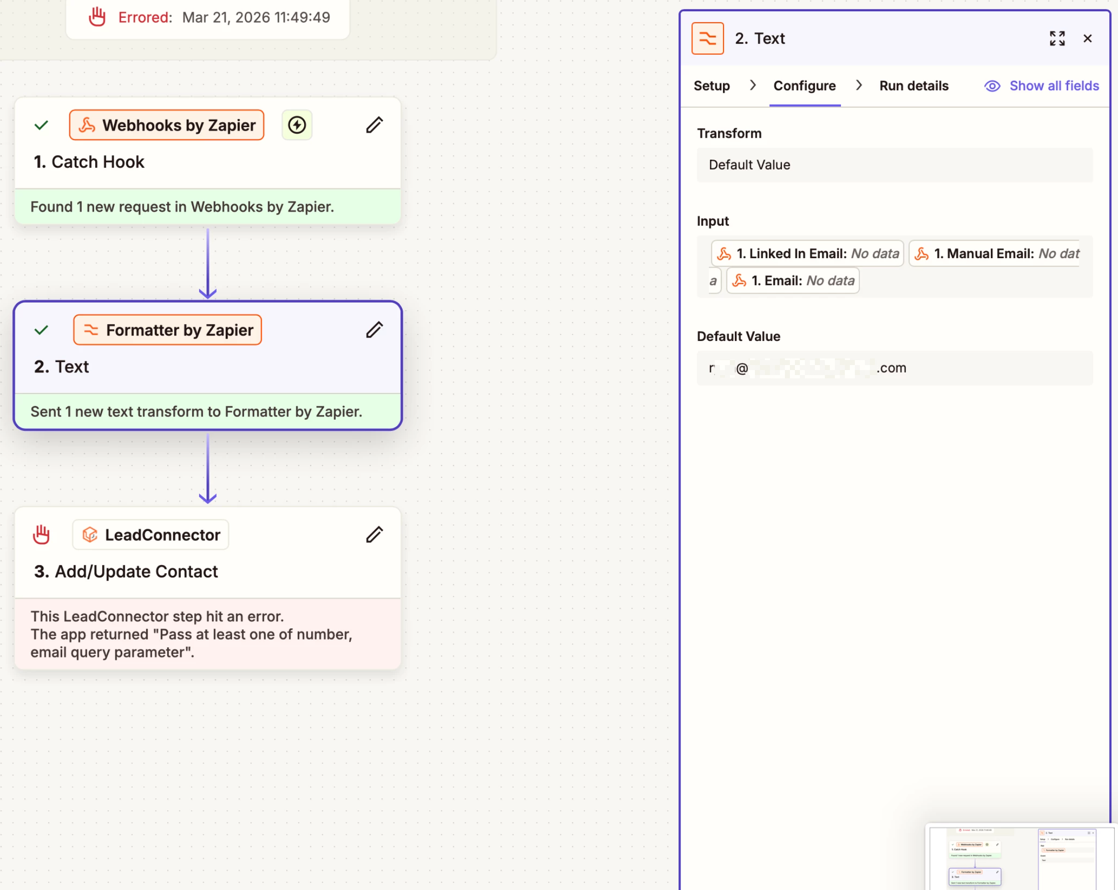Click the edit pencil on Catch Hook step
Image resolution: width=1118 pixels, height=890 pixels.
374,125
